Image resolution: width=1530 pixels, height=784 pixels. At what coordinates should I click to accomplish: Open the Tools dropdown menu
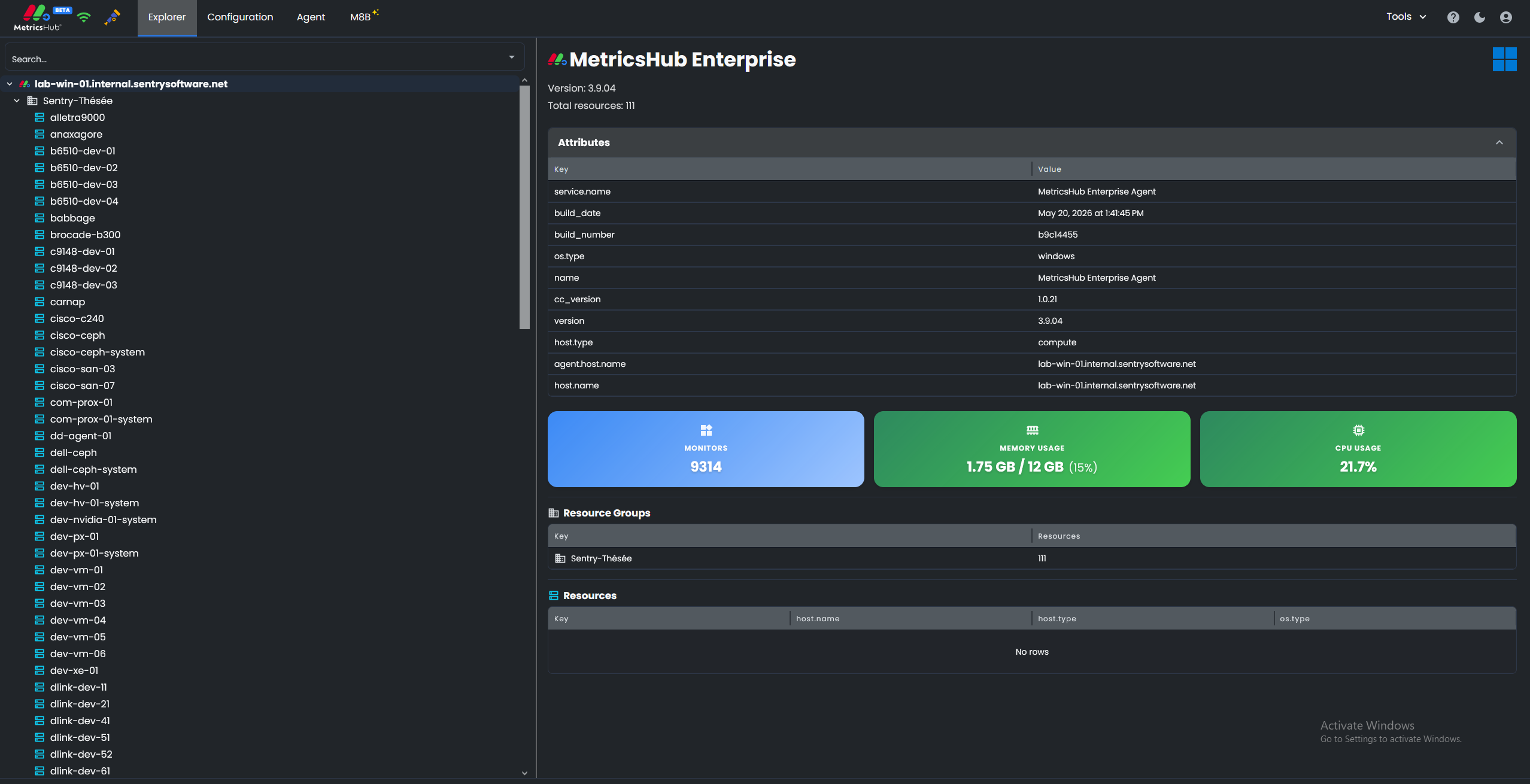click(x=1407, y=17)
